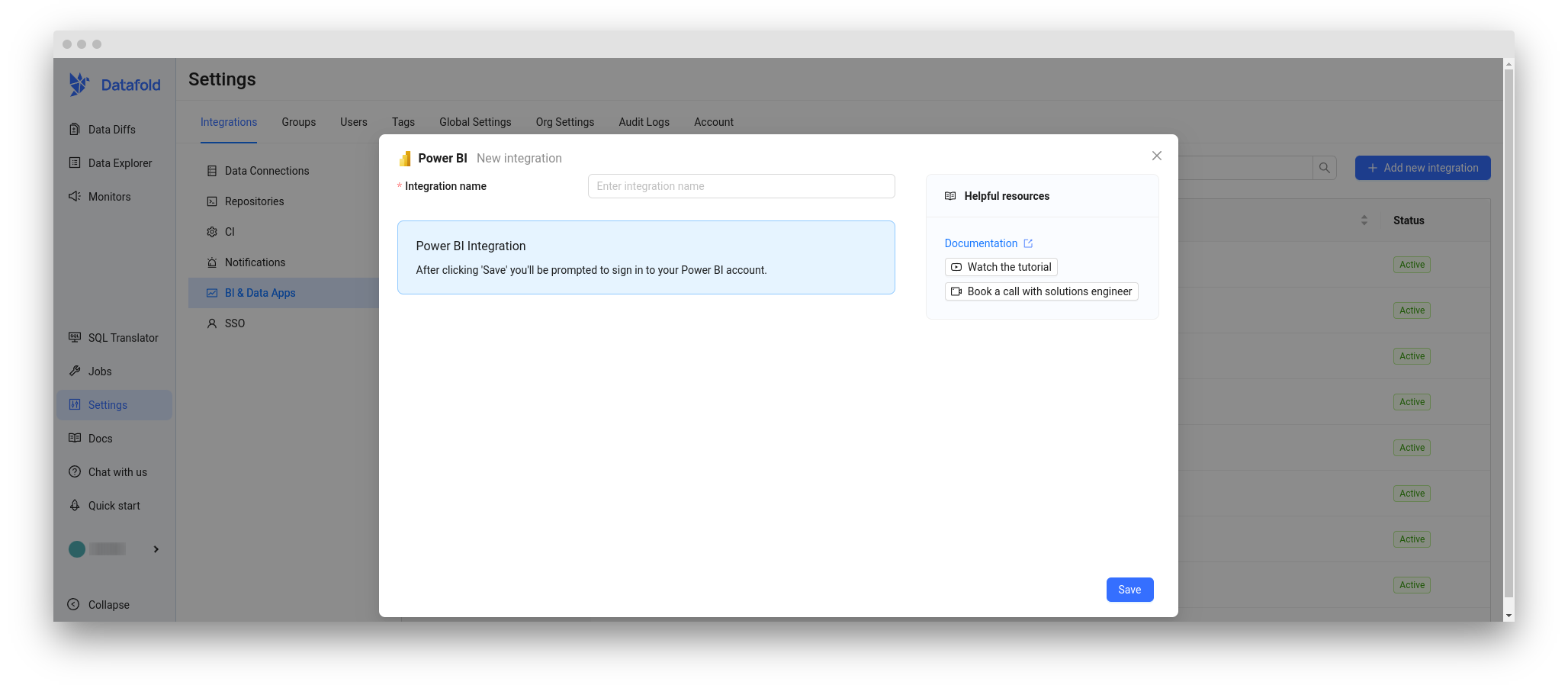The image size is (1568, 698).
Task: Switch to the Integrations tab
Action: click(x=229, y=122)
